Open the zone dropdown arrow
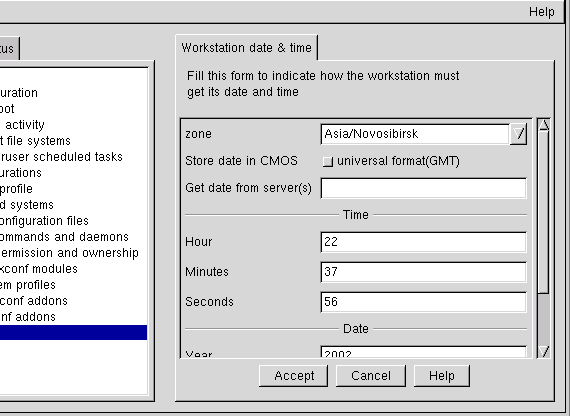Image resolution: width=570 pixels, height=416 pixels. coord(518,134)
